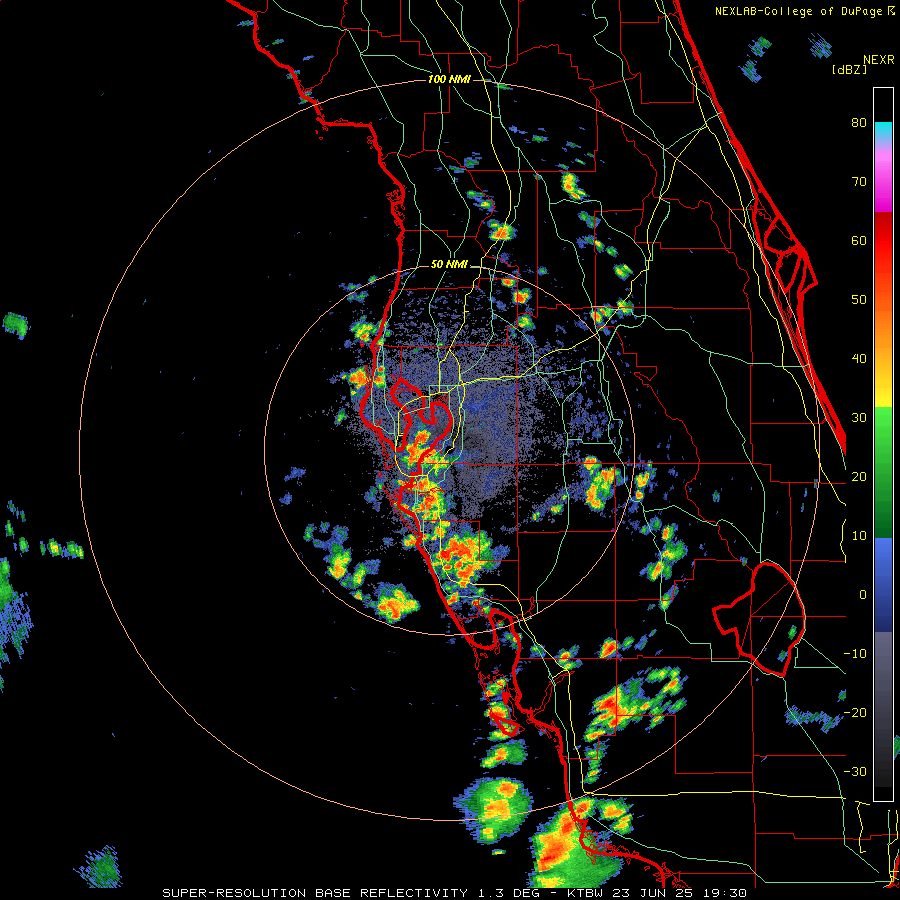Screen dimensions: 900x900
Task: Click the Super-Resolution Base Reflectivity caption
Action: point(455,893)
